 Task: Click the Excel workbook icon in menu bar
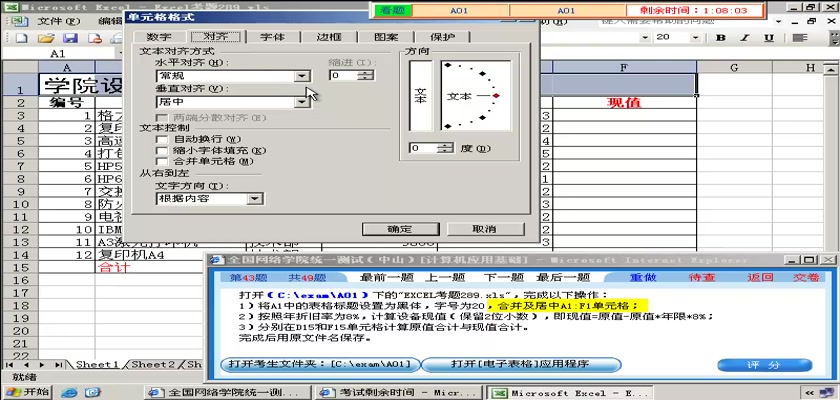(18, 21)
